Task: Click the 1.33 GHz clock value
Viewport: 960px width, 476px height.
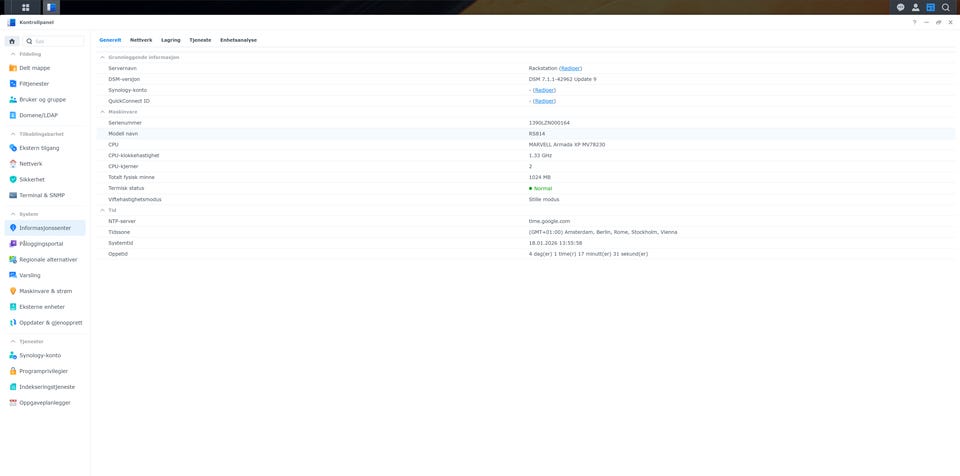Action: [x=540, y=156]
